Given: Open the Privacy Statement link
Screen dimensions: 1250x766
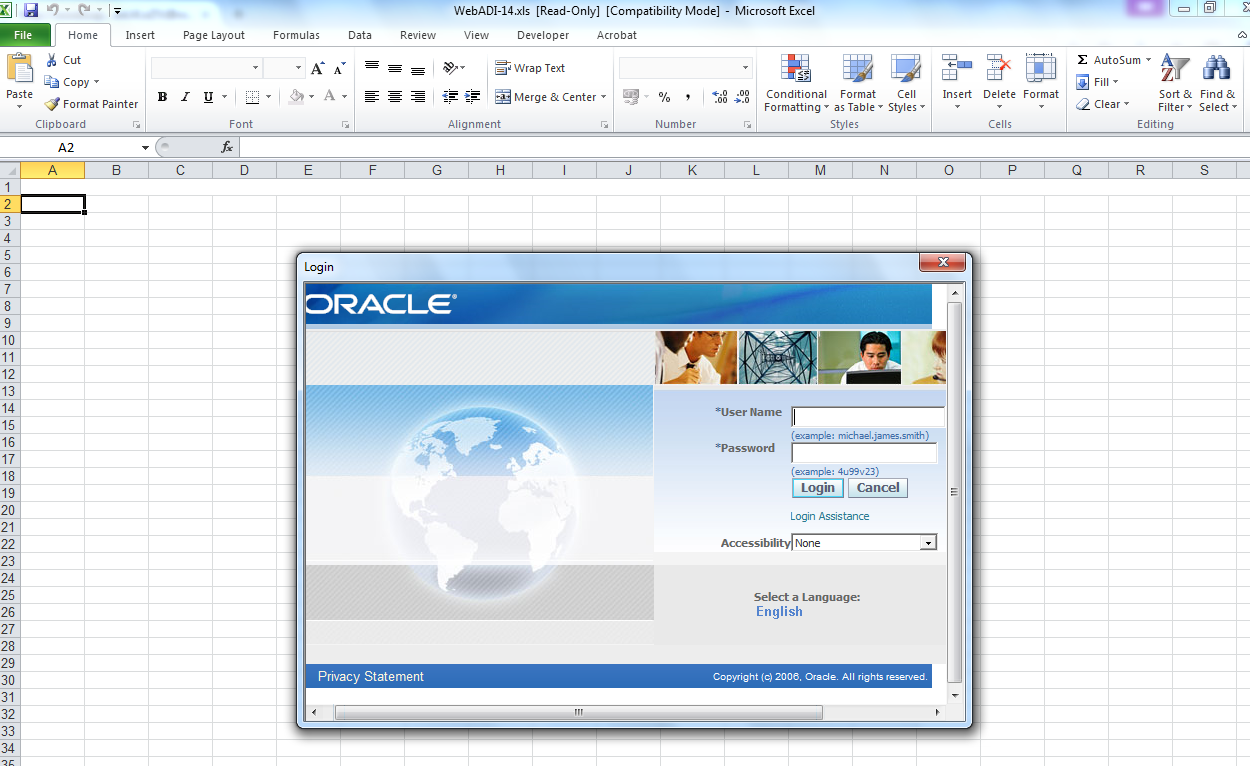Looking at the screenshot, I should [x=371, y=677].
